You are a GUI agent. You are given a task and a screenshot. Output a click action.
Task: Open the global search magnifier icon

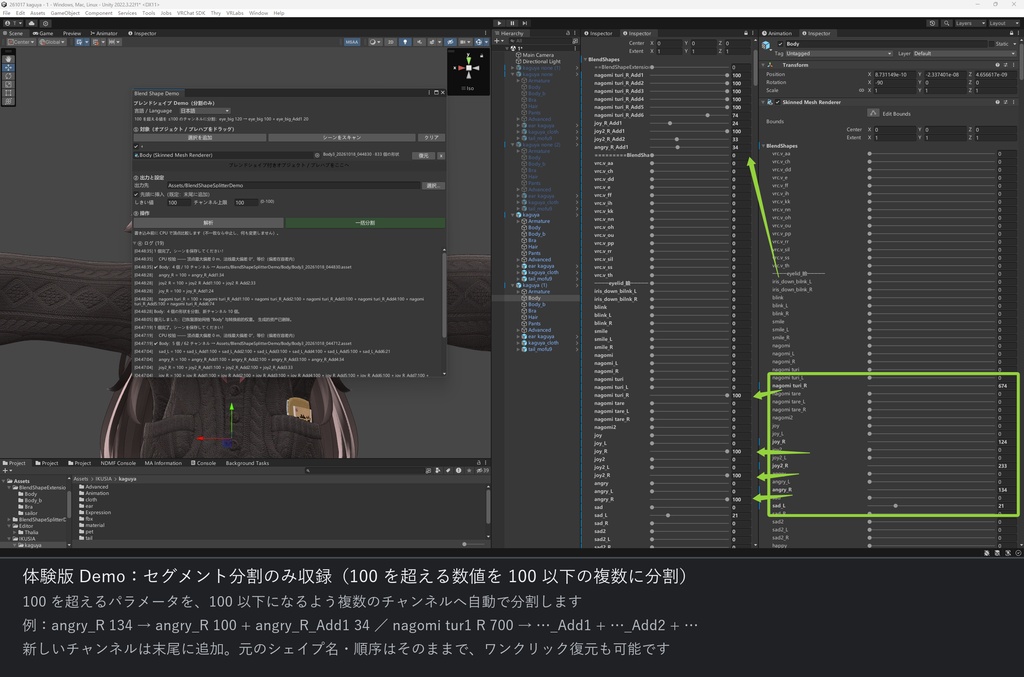coord(946,23)
